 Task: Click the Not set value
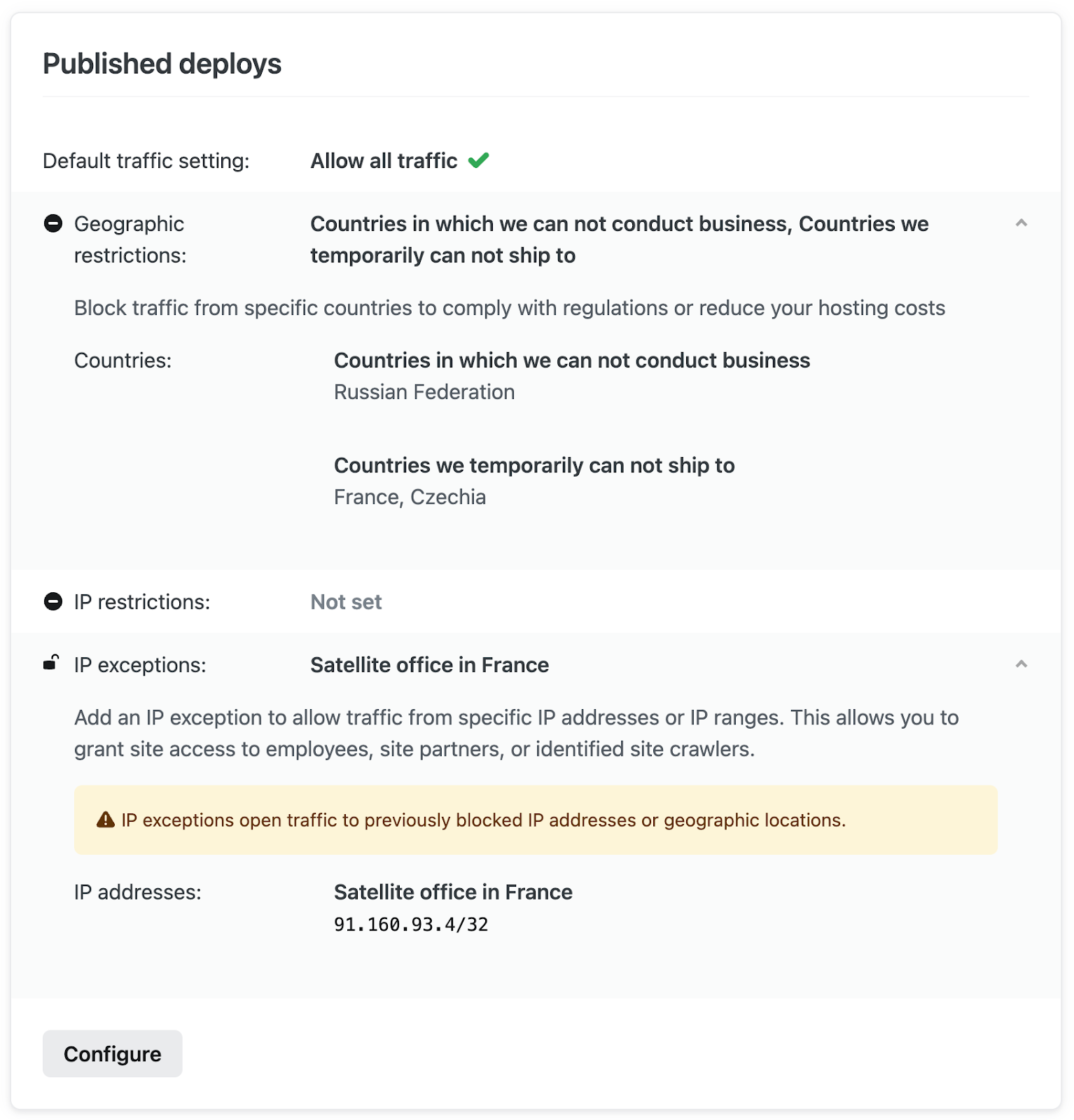coord(346,602)
